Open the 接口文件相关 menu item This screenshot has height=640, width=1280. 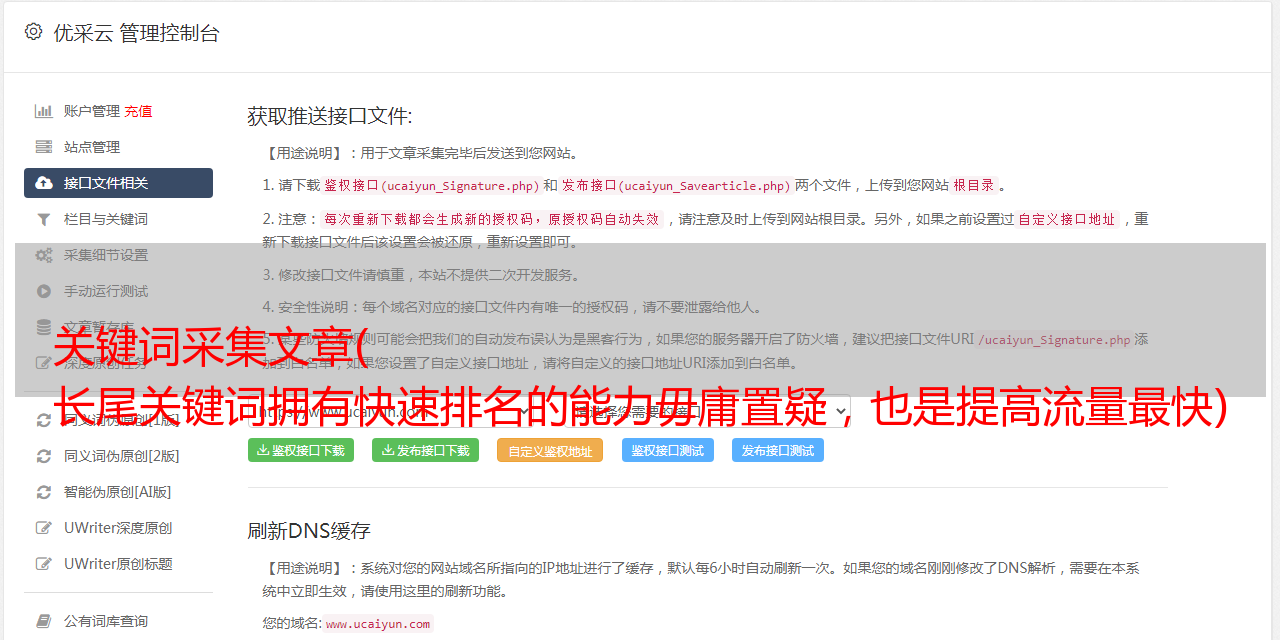[x=118, y=183]
